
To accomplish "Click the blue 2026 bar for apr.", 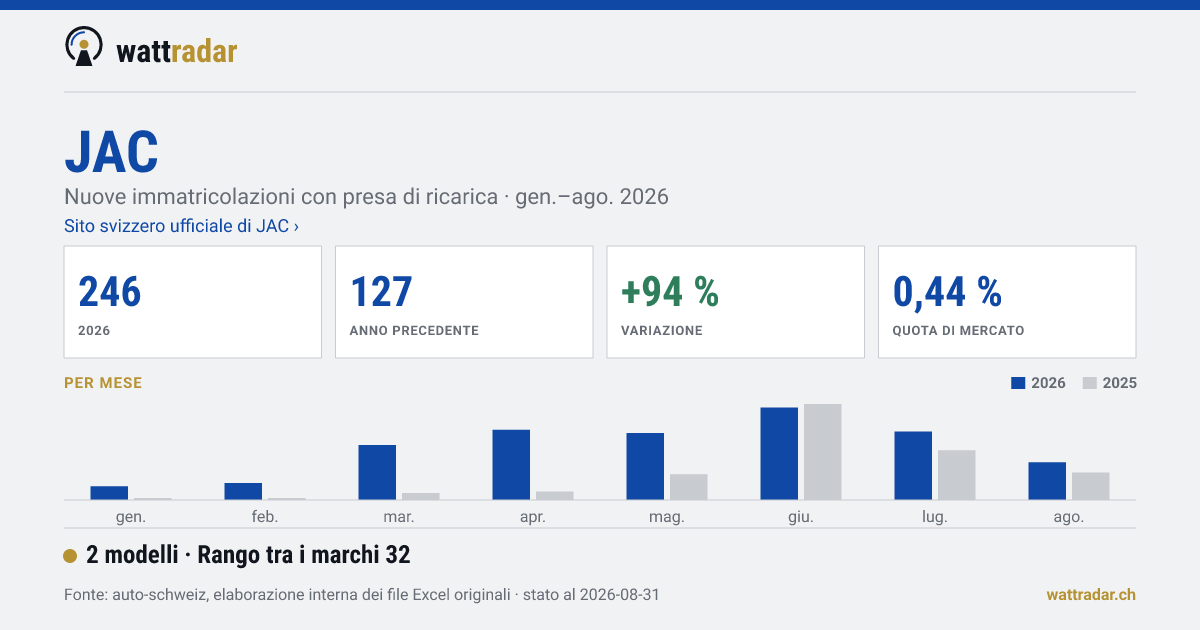I will [x=511, y=464].
